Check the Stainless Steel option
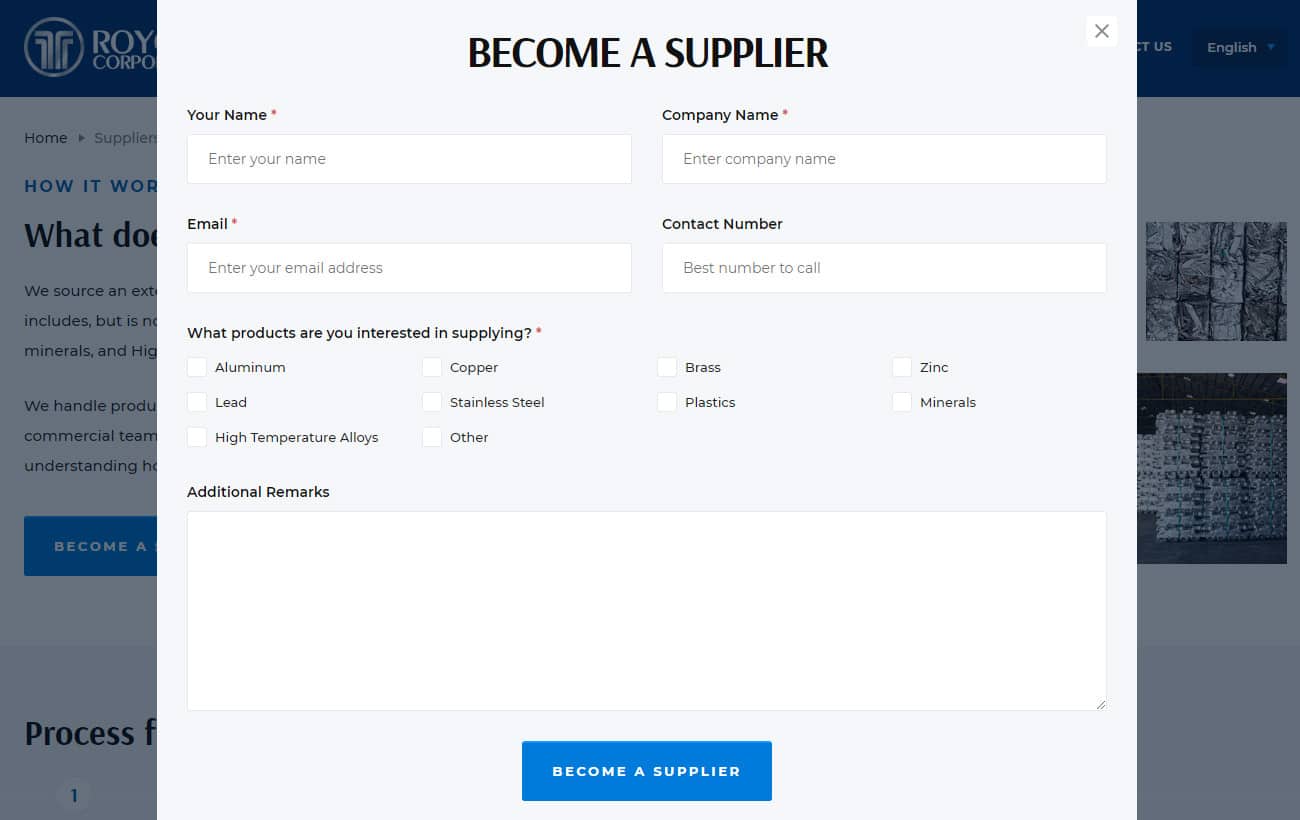Screen dimensions: 1300x820 [432, 402]
